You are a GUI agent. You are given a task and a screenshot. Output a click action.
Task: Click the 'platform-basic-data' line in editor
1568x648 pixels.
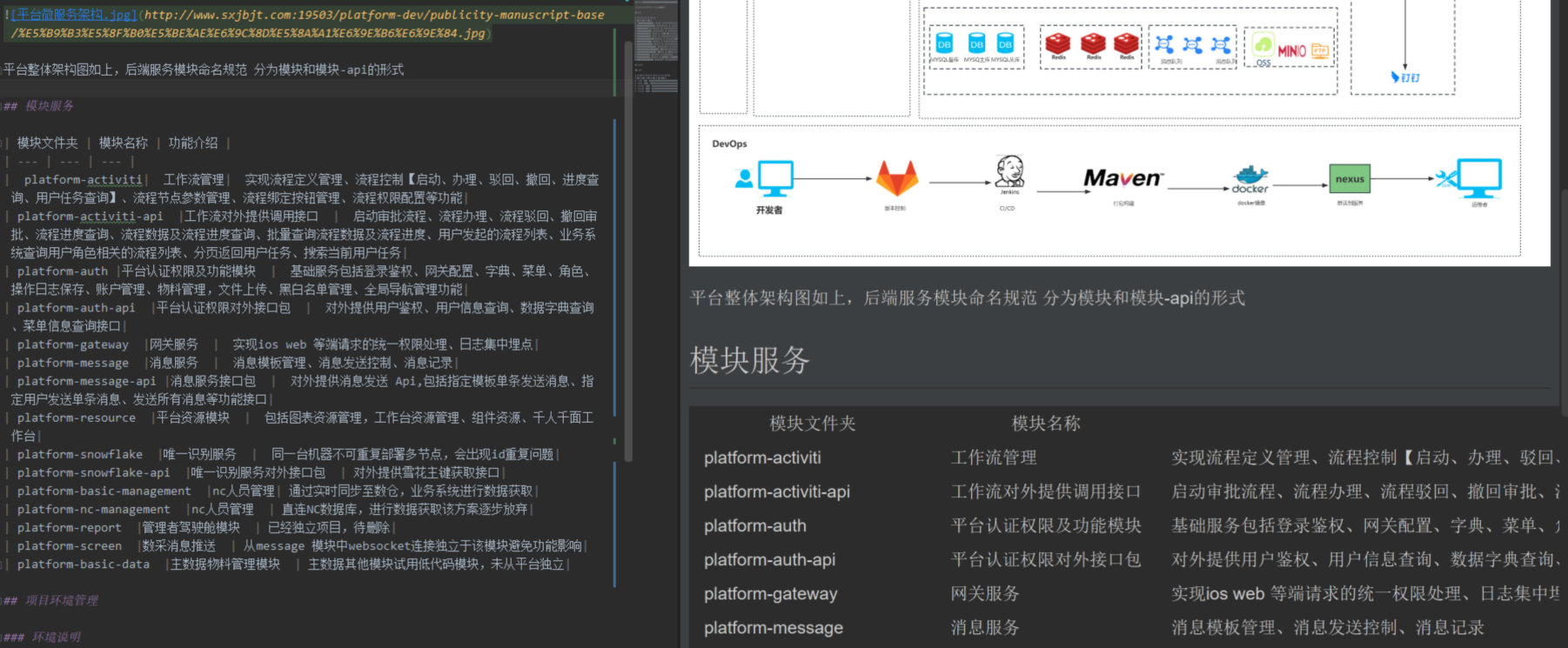(x=288, y=564)
